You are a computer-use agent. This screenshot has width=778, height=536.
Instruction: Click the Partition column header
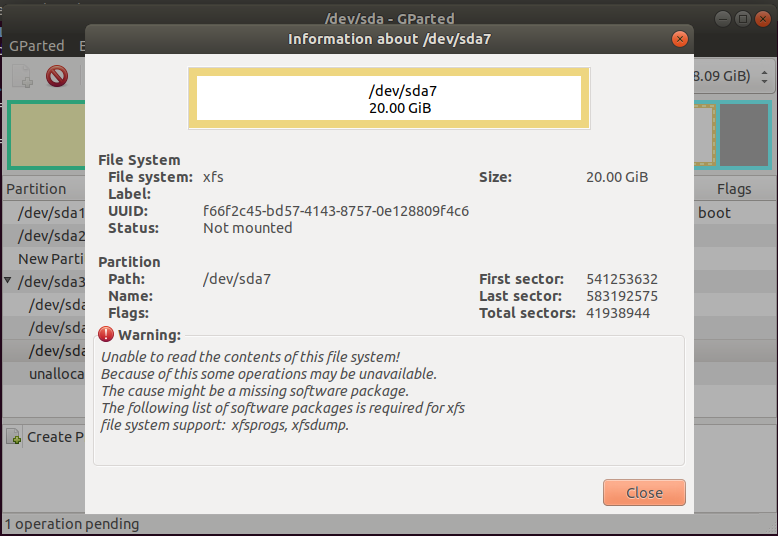pos(37,189)
